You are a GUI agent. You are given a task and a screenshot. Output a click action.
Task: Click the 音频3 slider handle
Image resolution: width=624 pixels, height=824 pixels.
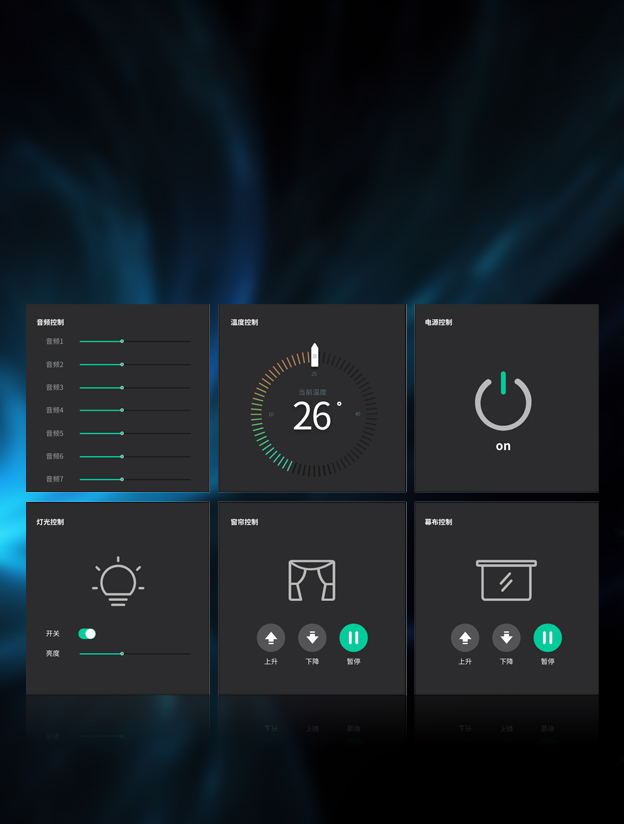tap(122, 387)
